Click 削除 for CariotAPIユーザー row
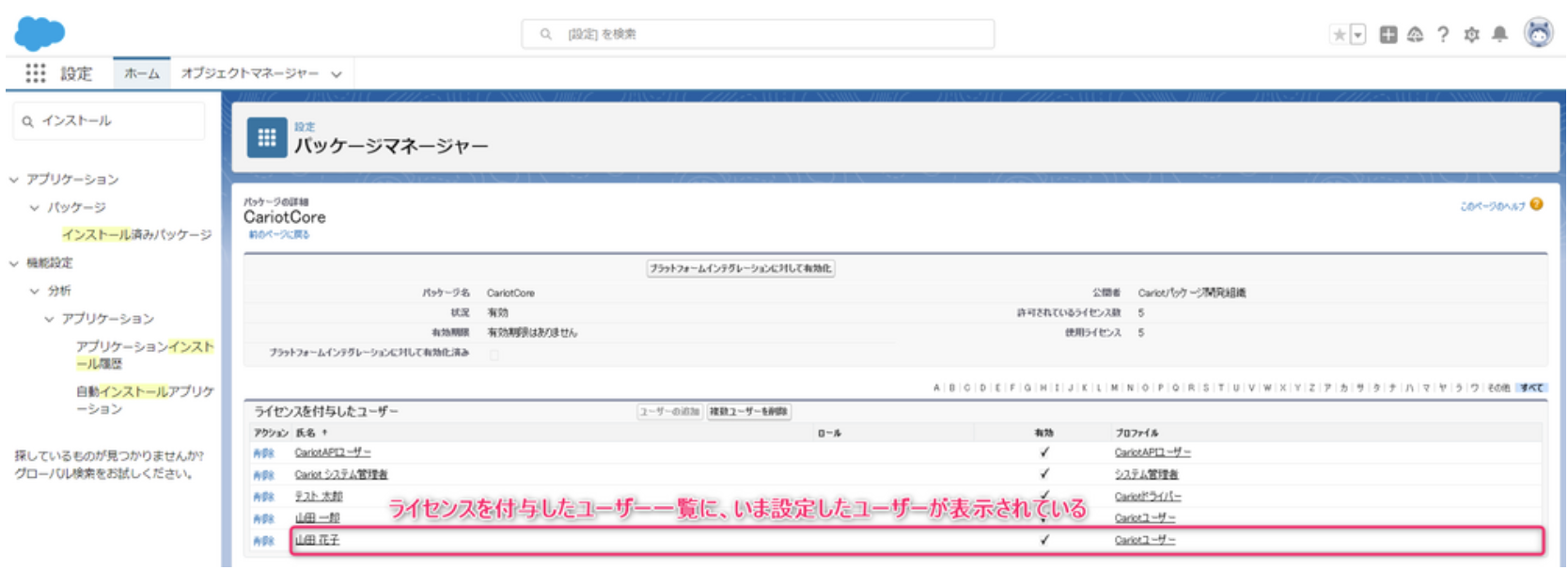 coord(263,453)
